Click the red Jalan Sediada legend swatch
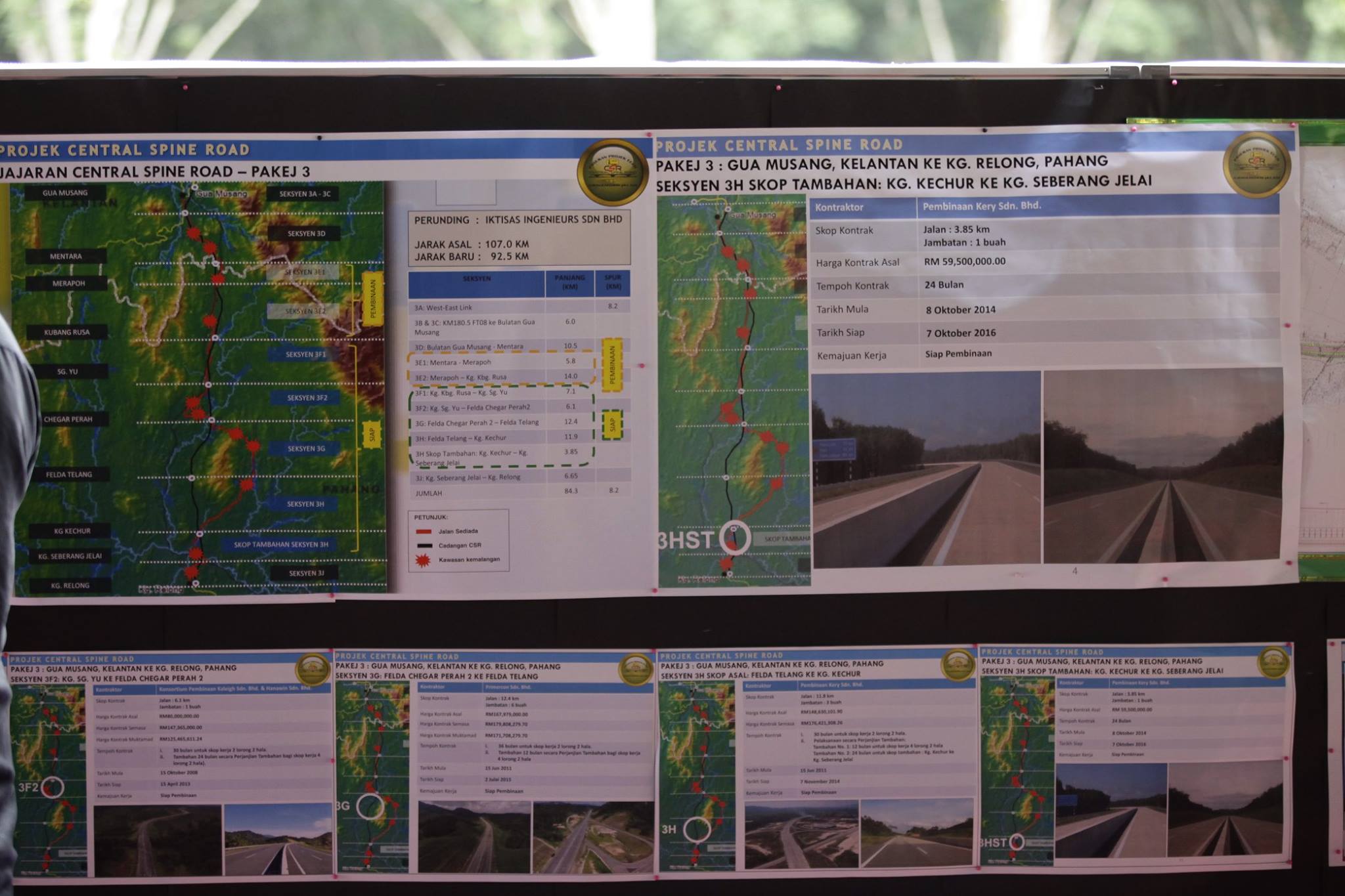The width and height of the screenshot is (1345, 896). pyautogui.click(x=424, y=532)
